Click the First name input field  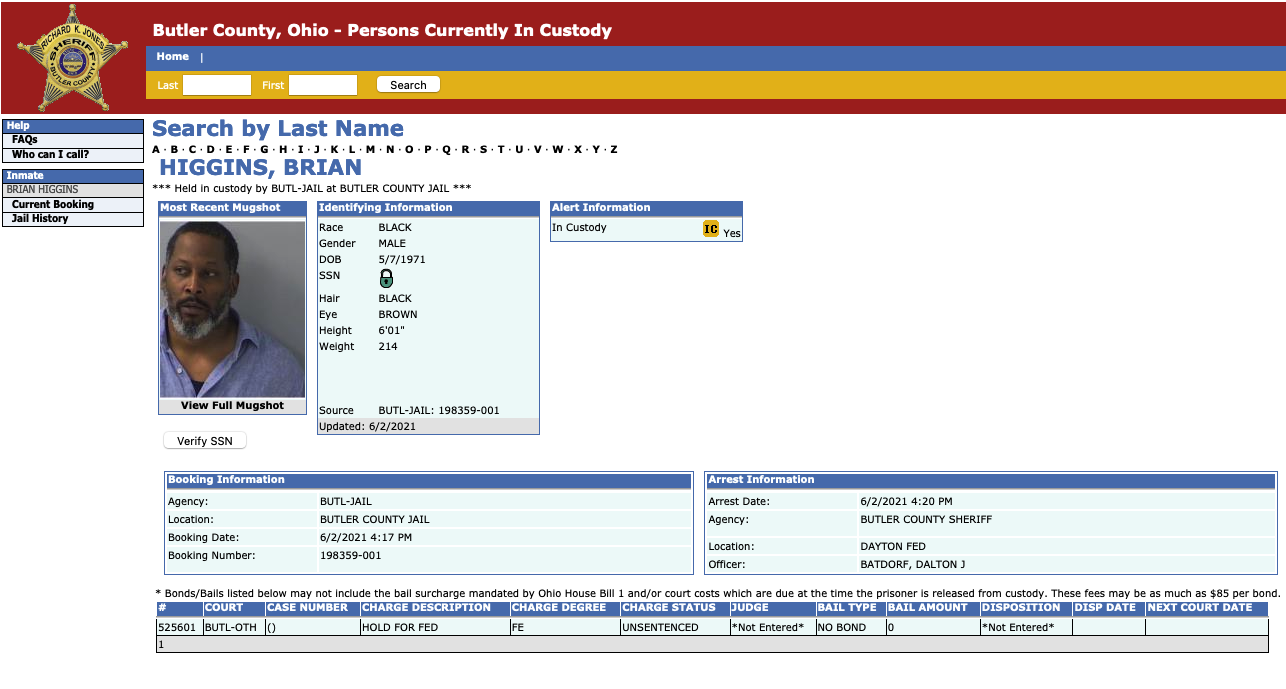(x=322, y=85)
